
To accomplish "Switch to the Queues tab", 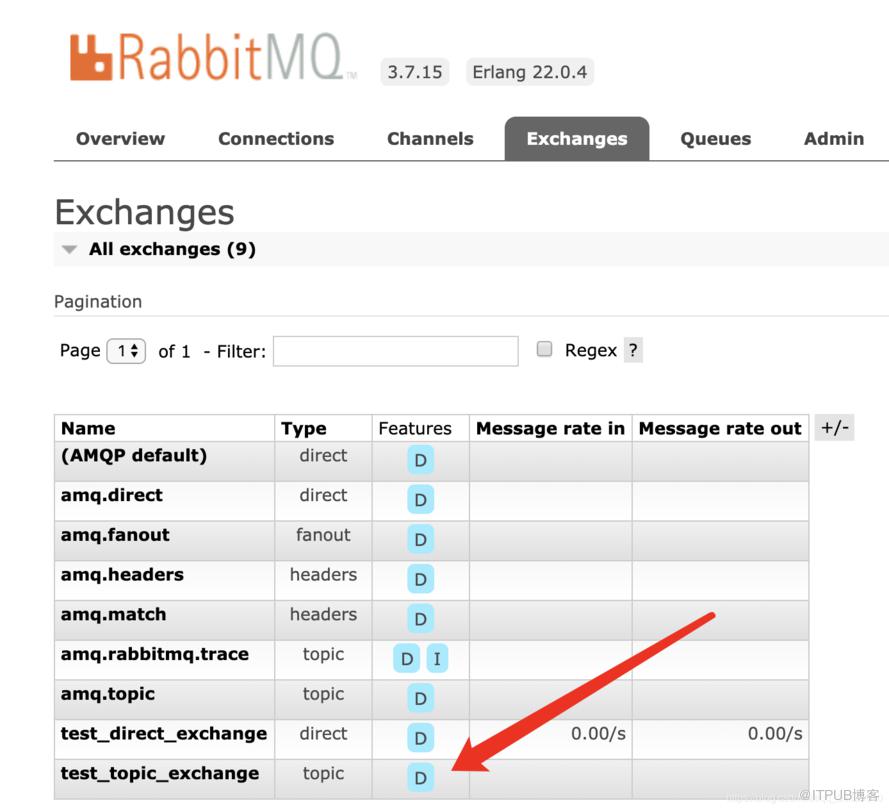I will tap(716, 139).
